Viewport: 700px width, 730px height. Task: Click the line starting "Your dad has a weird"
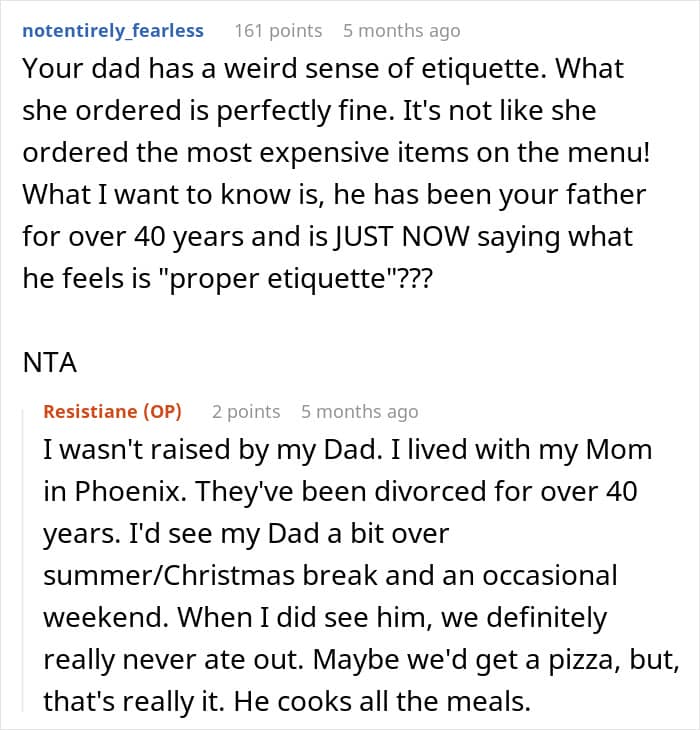(x=323, y=68)
